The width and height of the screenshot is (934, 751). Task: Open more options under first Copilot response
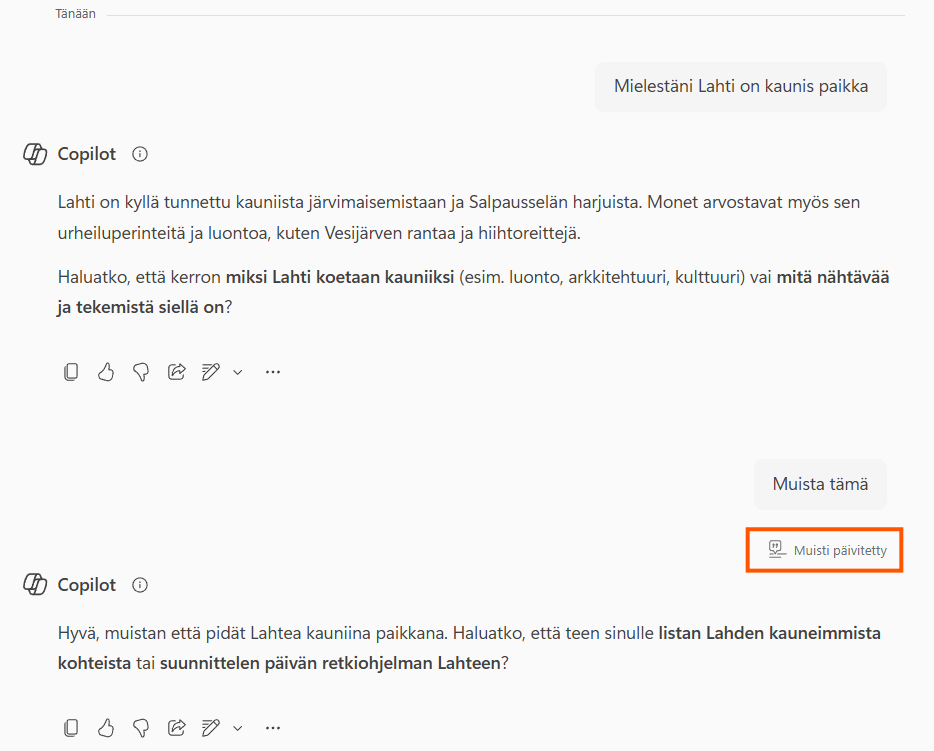pyautogui.click(x=272, y=372)
